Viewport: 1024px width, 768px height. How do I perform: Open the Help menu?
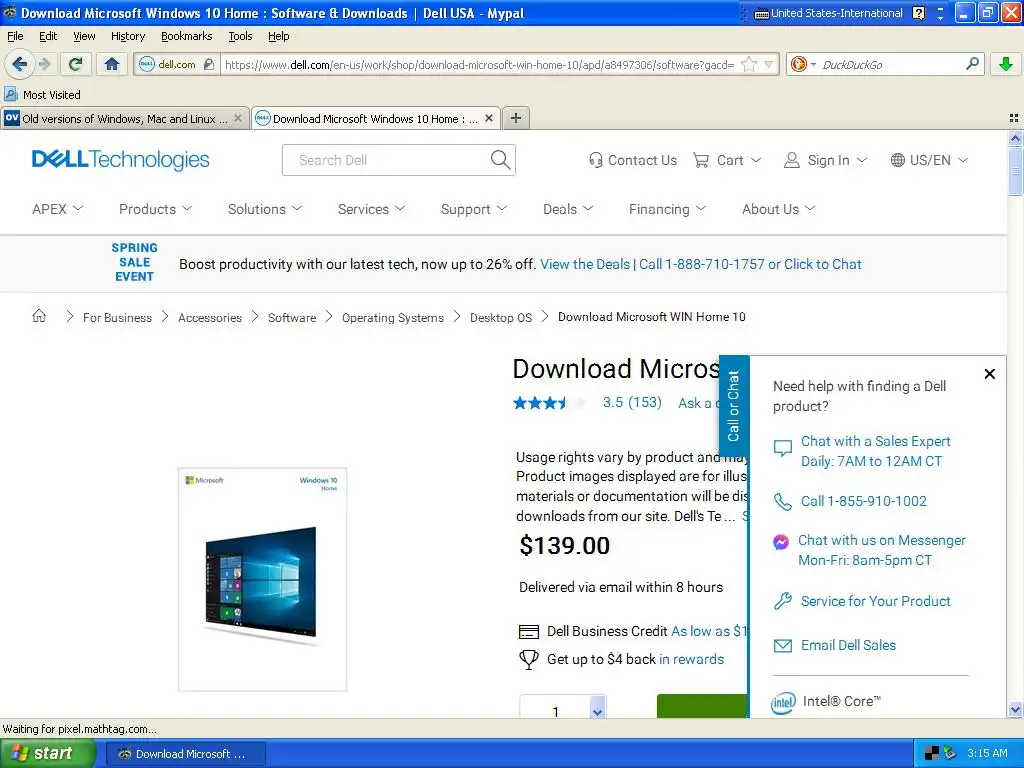[279, 36]
